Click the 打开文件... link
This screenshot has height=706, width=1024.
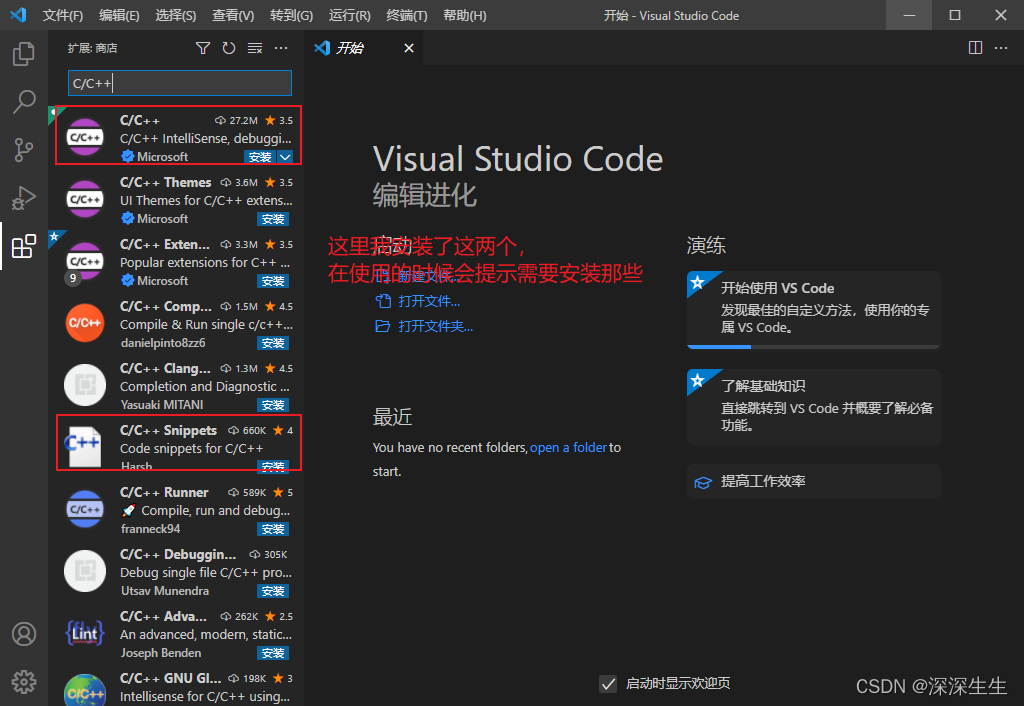tap(429, 301)
